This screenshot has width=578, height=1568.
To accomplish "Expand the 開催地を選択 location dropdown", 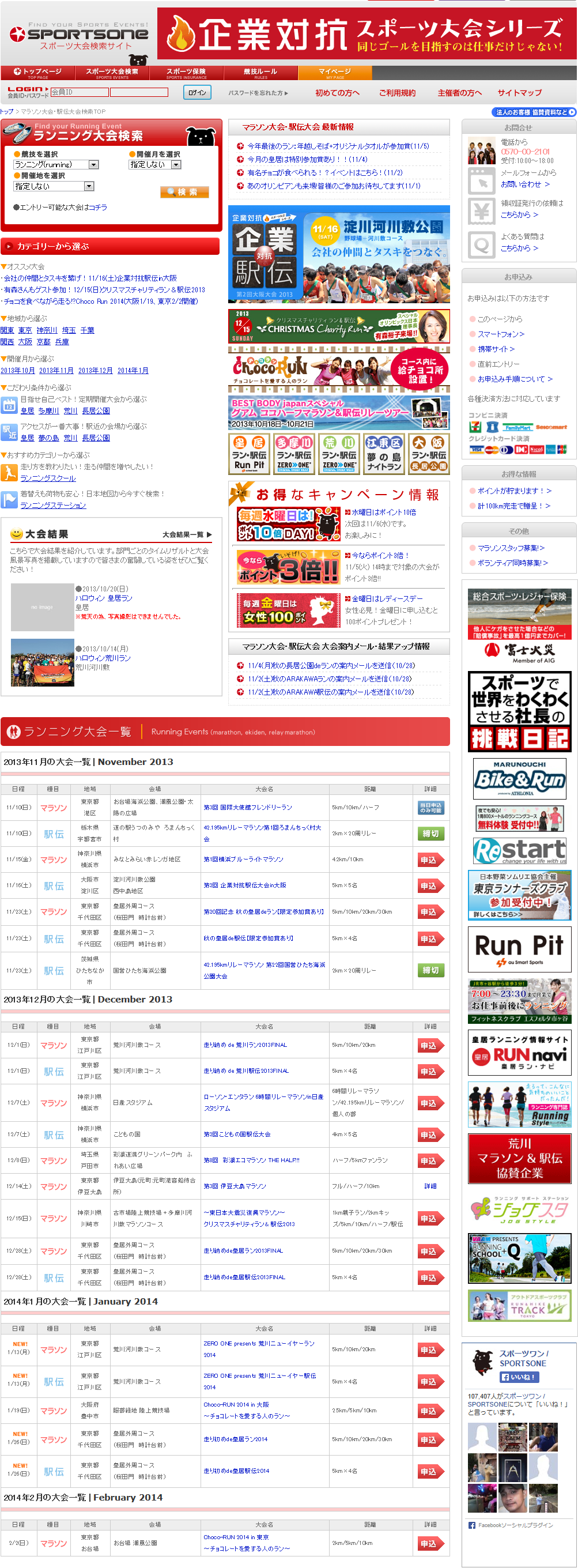I will 54,186.
